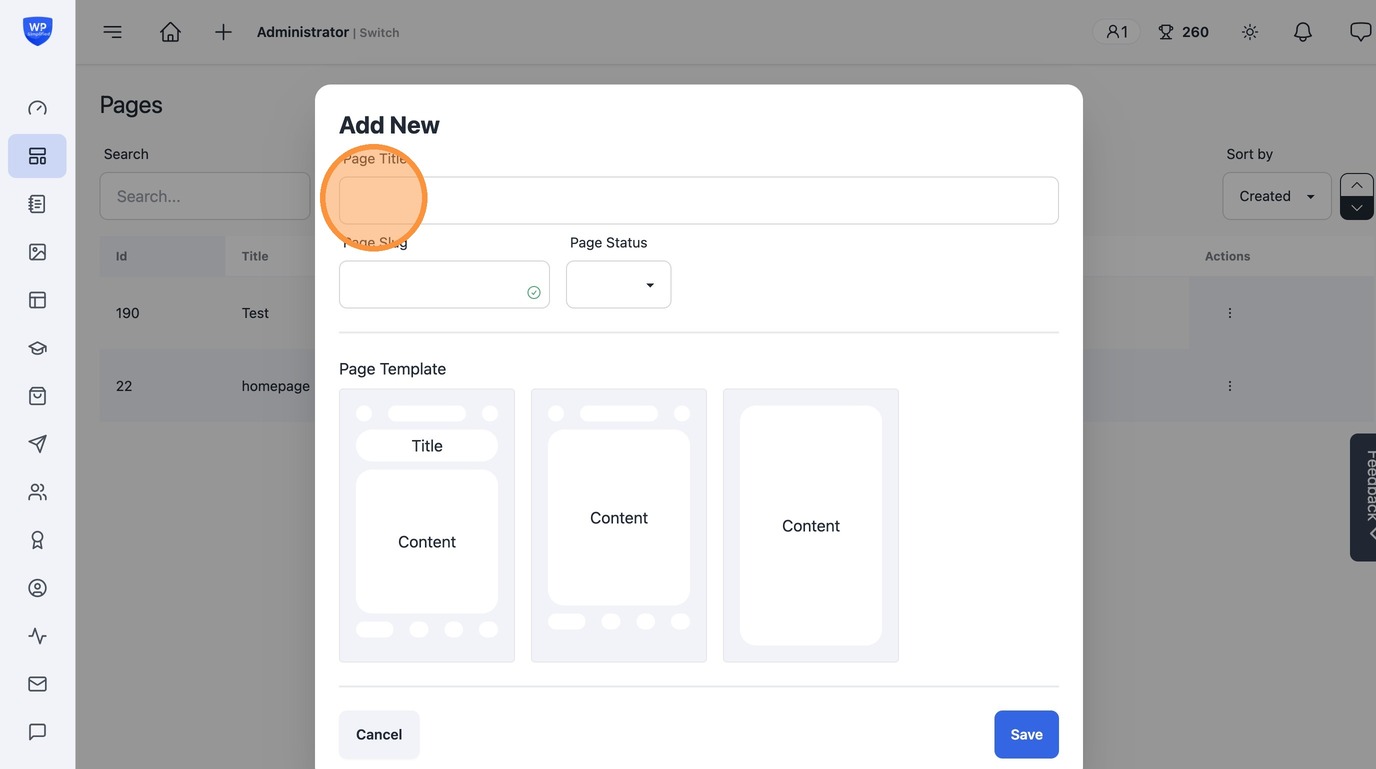Go to home via house icon
The image size is (1376, 769).
click(x=171, y=32)
